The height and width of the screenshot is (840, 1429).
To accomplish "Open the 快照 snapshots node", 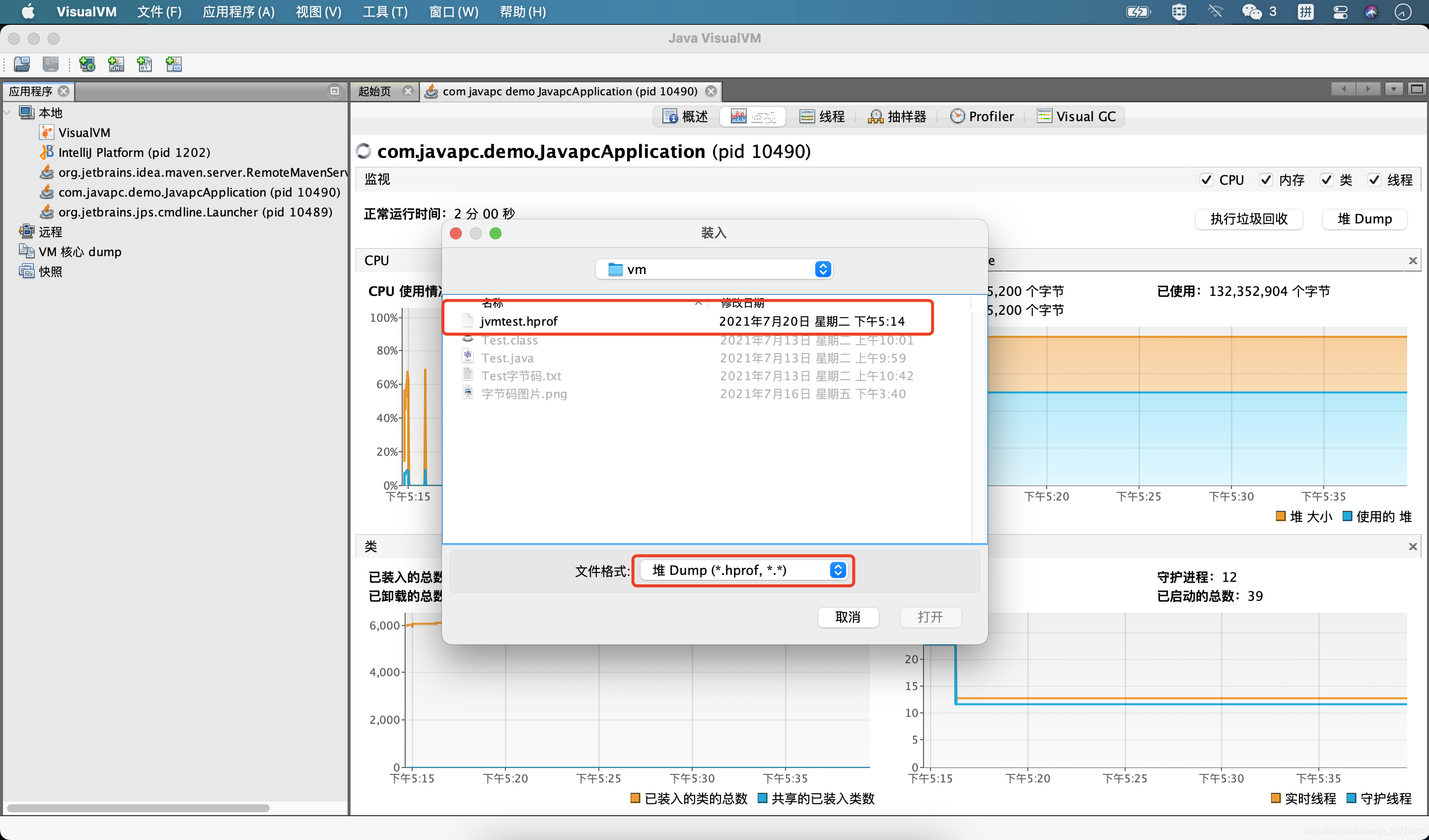I will [50, 272].
